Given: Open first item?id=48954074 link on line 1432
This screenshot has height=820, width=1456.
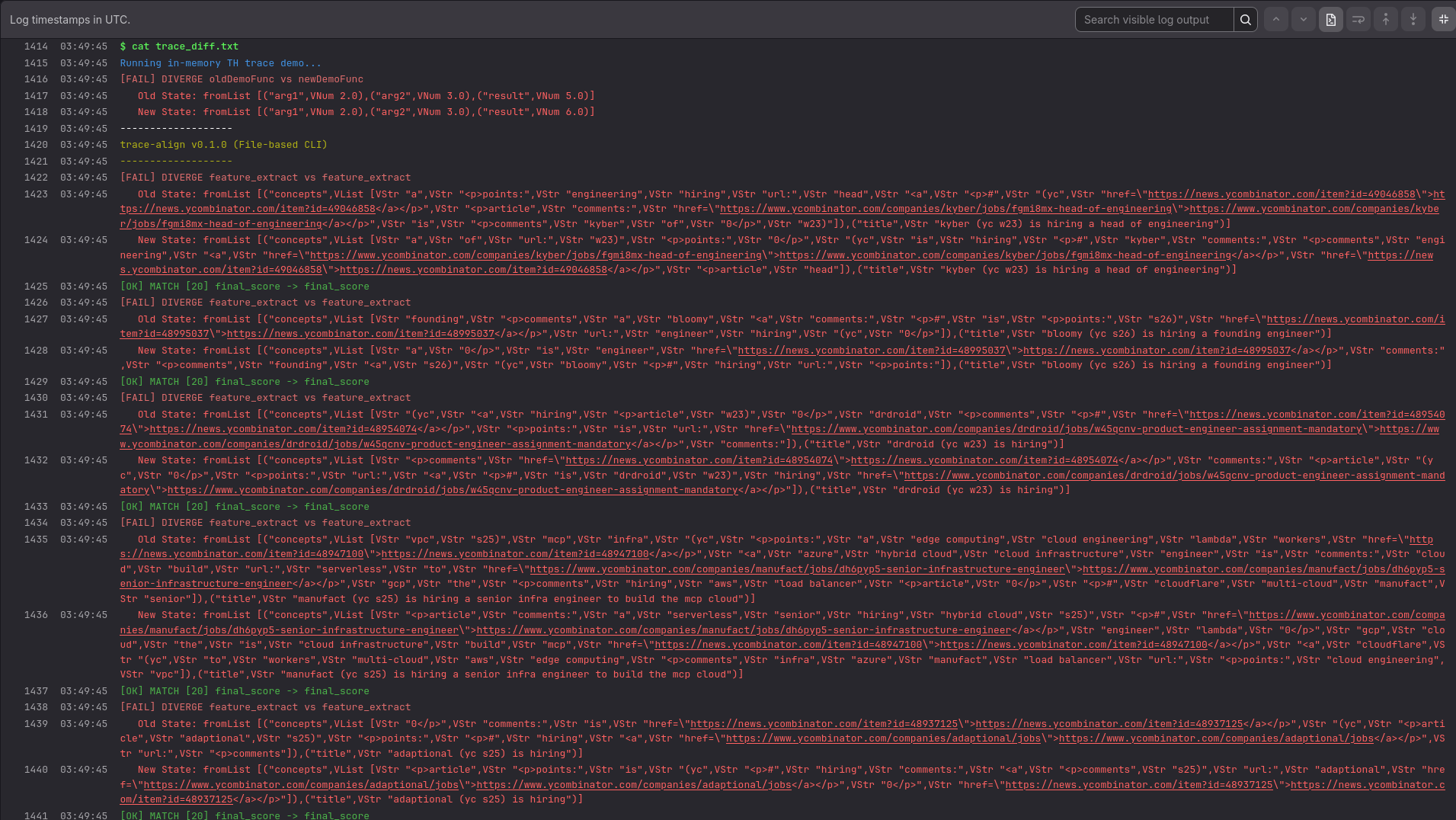Looking at the screenshot, I should coord(699,460).
